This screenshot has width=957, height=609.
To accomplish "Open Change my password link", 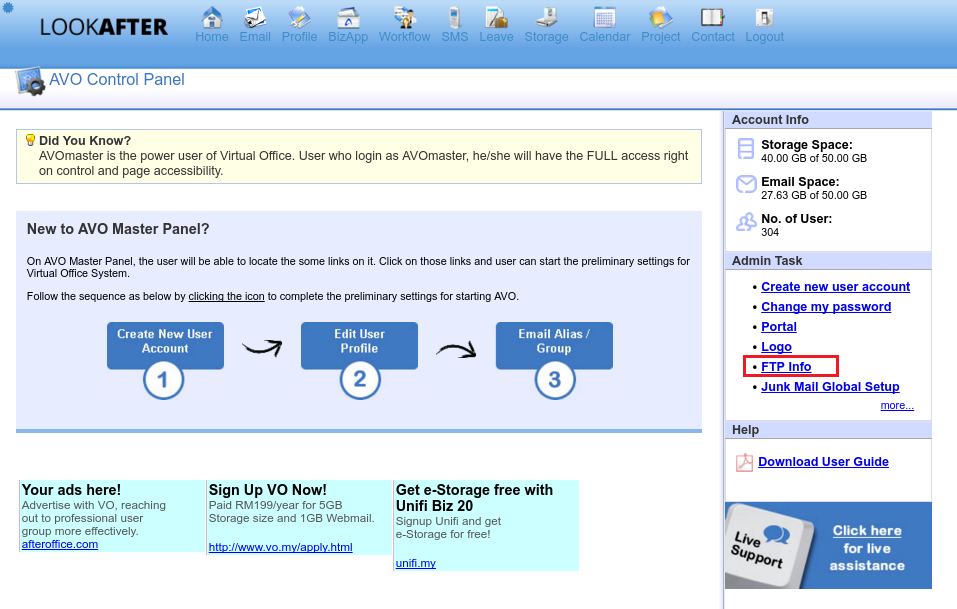I will (x=826, y=307).
